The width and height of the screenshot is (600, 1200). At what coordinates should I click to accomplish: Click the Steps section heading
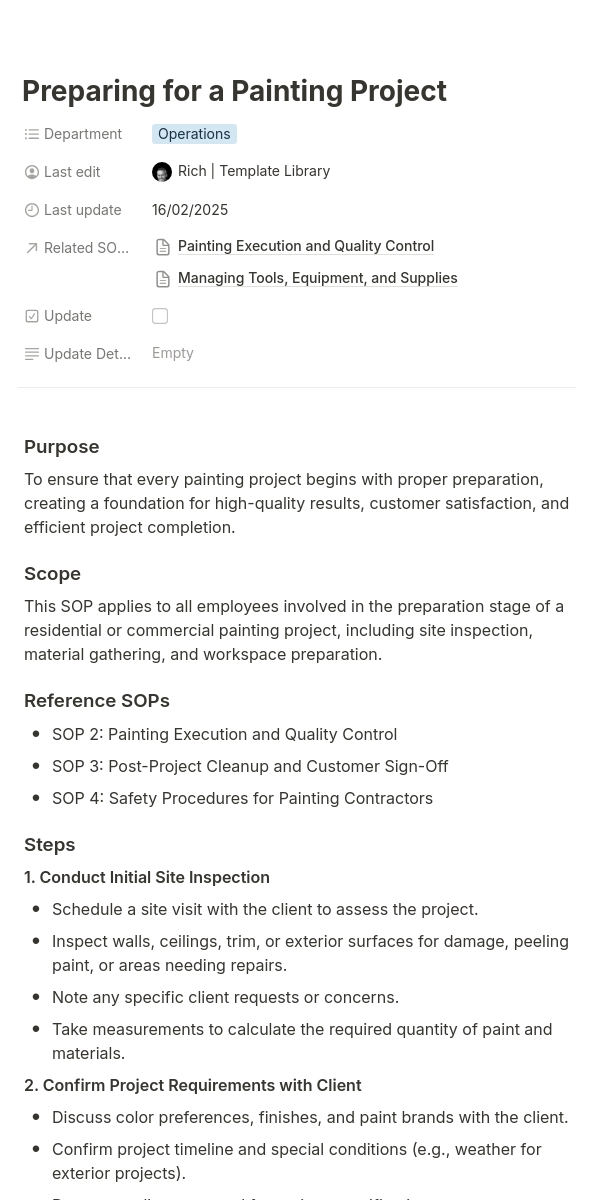click(x=50, y=845)
